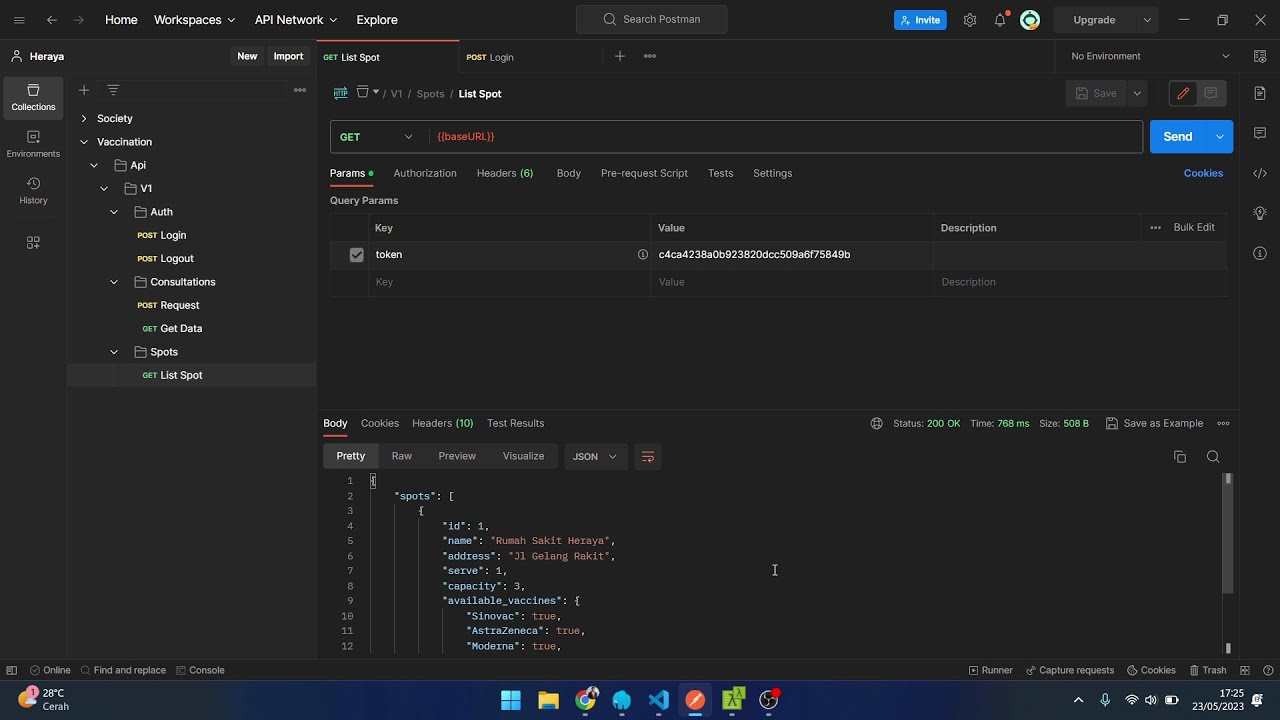Image resolution: width=1280 pixels, height=720 pixels.
Task: Open the notifications bell
Action: 1000,20
